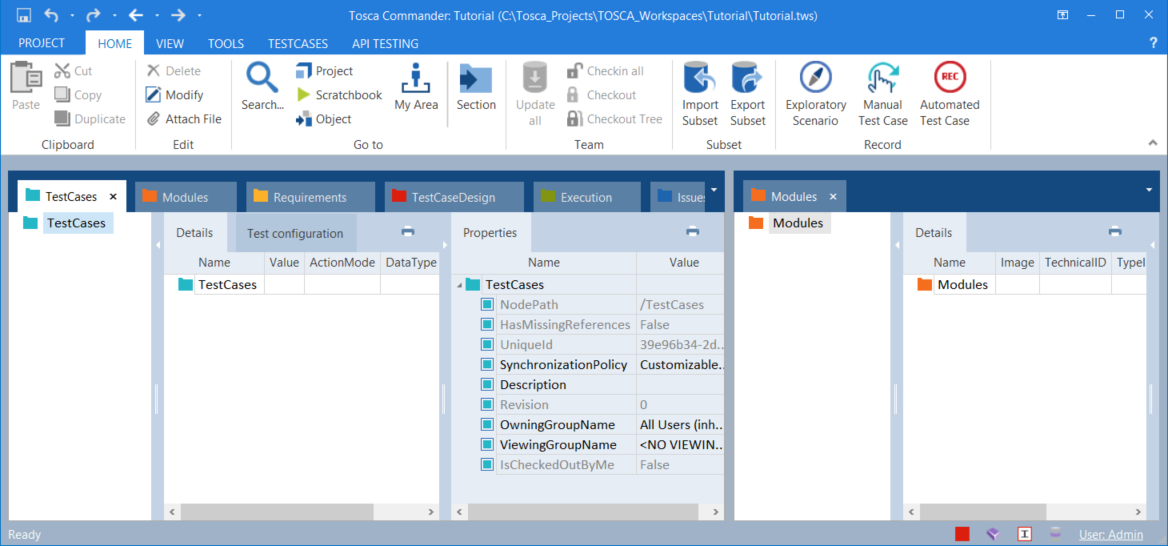Open the Back navigation dropdown arrow
Image resolution: width=1168 pixels, height=546 pixels.
157,16
